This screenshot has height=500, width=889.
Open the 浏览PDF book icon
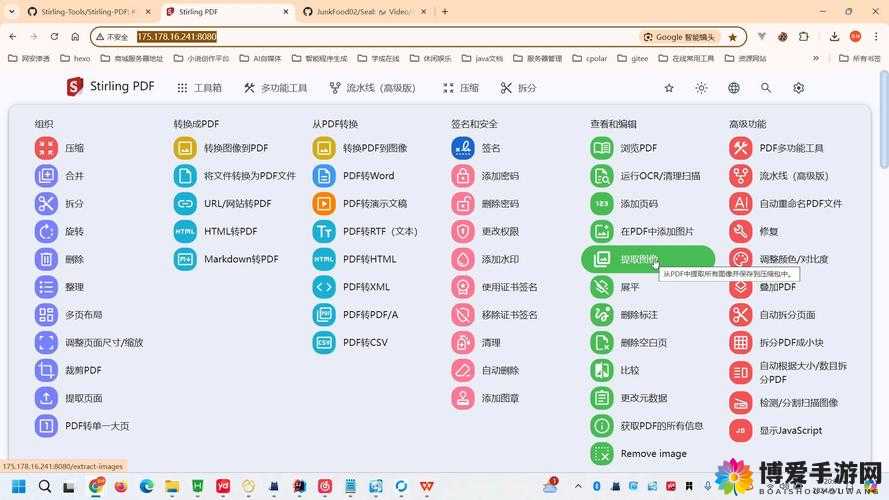click(602, 148)
